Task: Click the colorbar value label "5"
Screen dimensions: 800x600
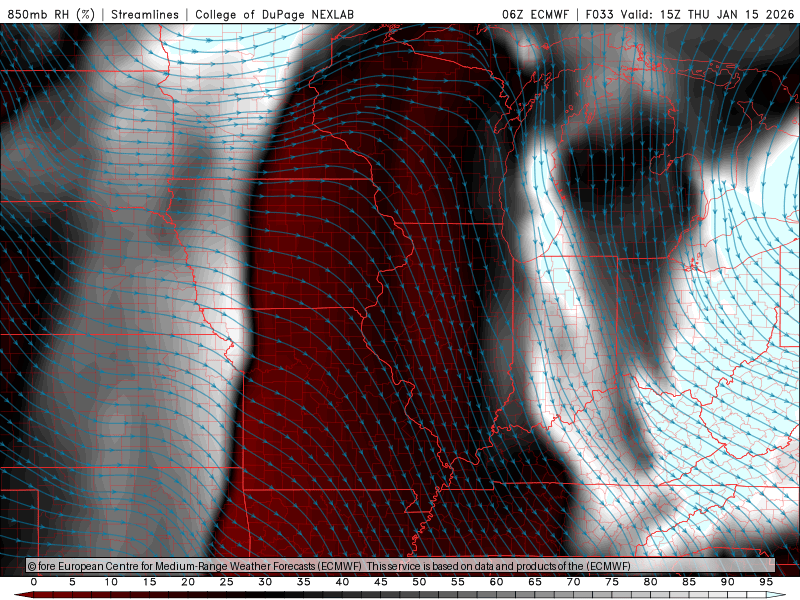Action: point(72,582)
